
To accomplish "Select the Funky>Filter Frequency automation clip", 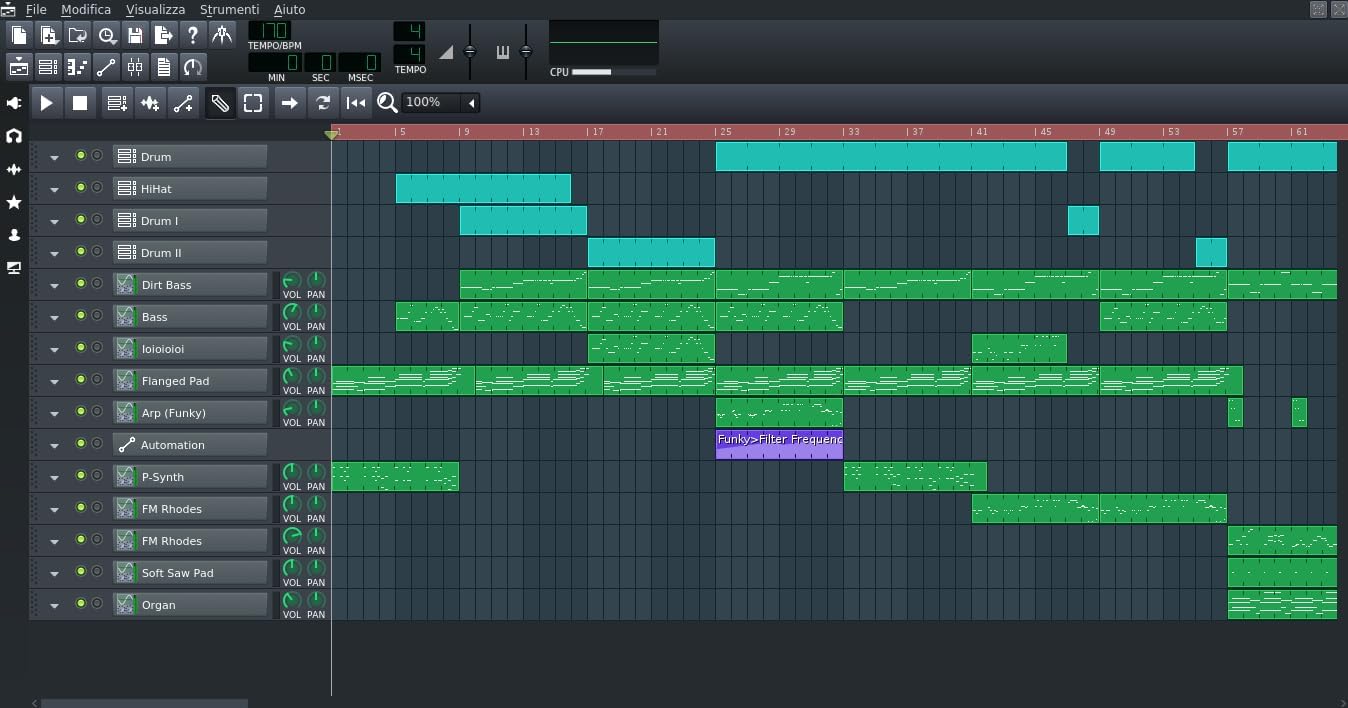I will [x=779, y=445].
